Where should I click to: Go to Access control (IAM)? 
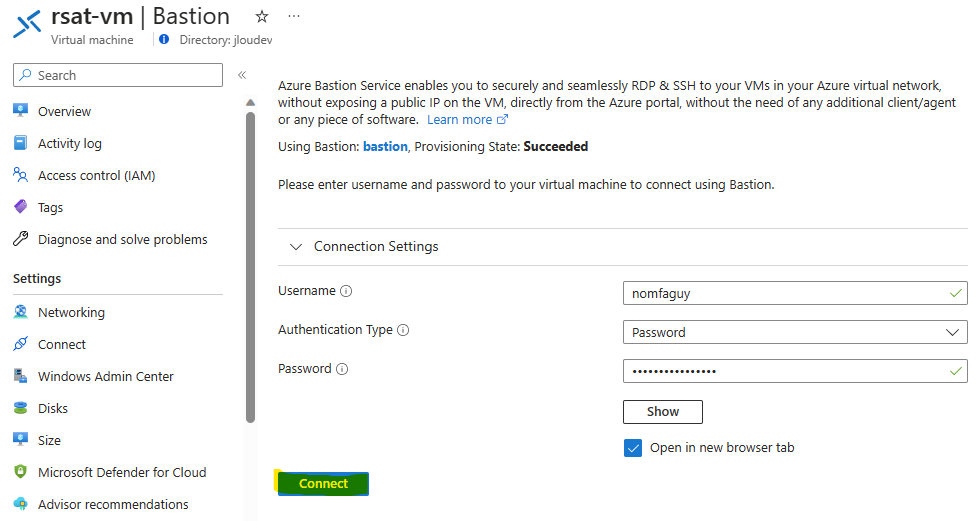pos(97,176)
